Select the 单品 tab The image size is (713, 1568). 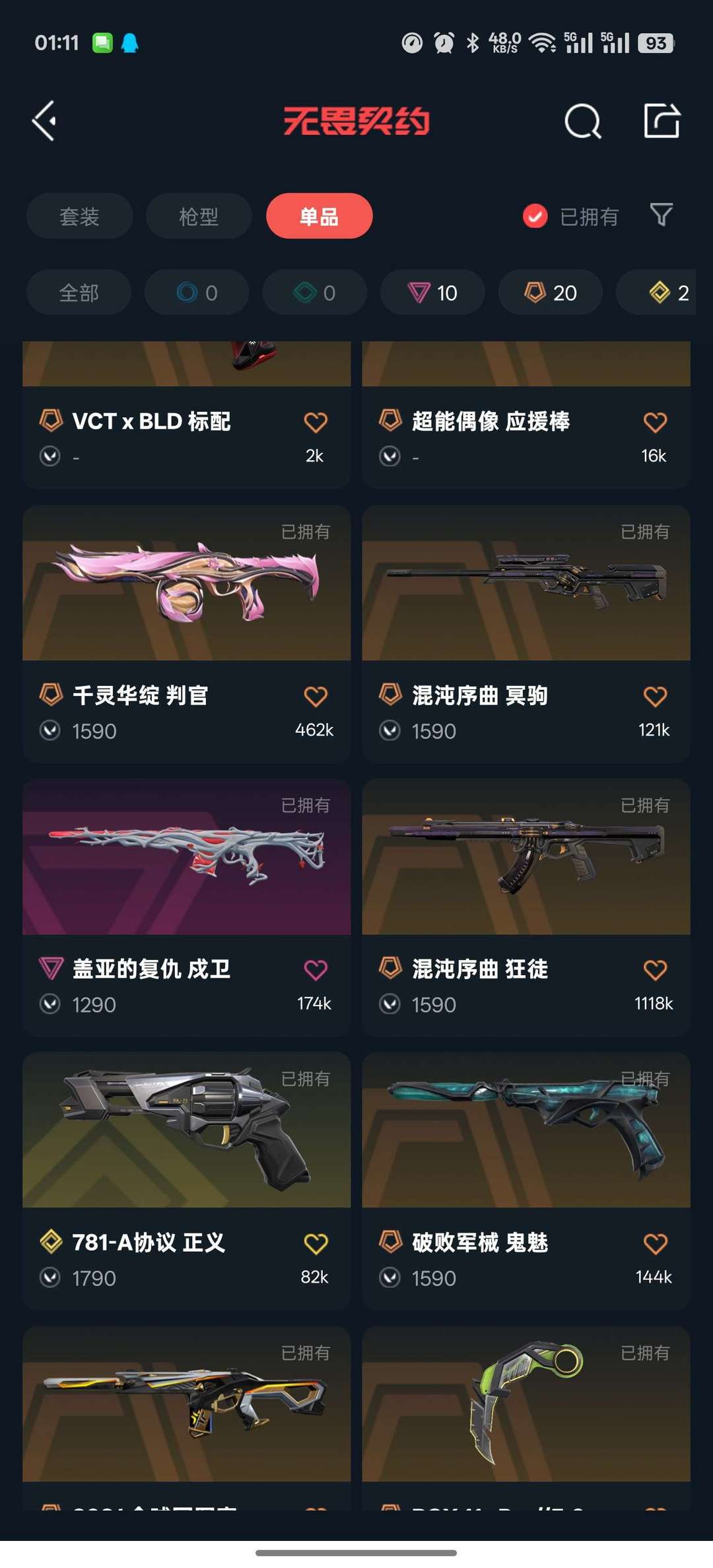click(x=320, y=216)
